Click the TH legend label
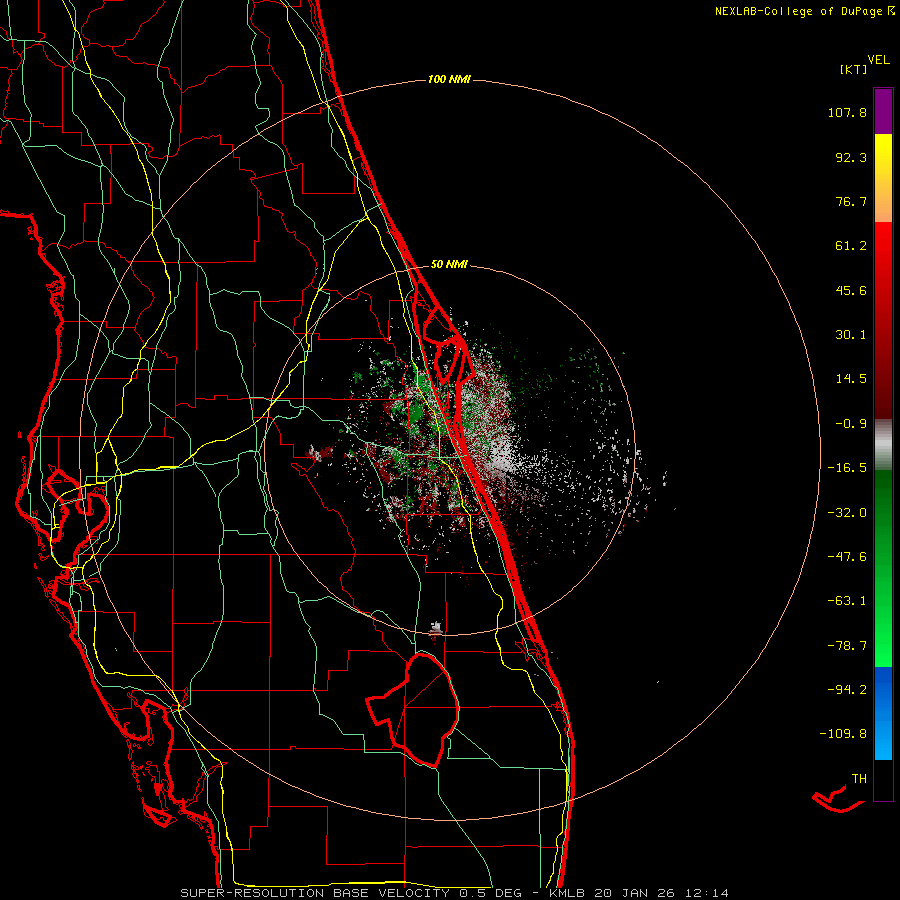 (x=859, y=779)
